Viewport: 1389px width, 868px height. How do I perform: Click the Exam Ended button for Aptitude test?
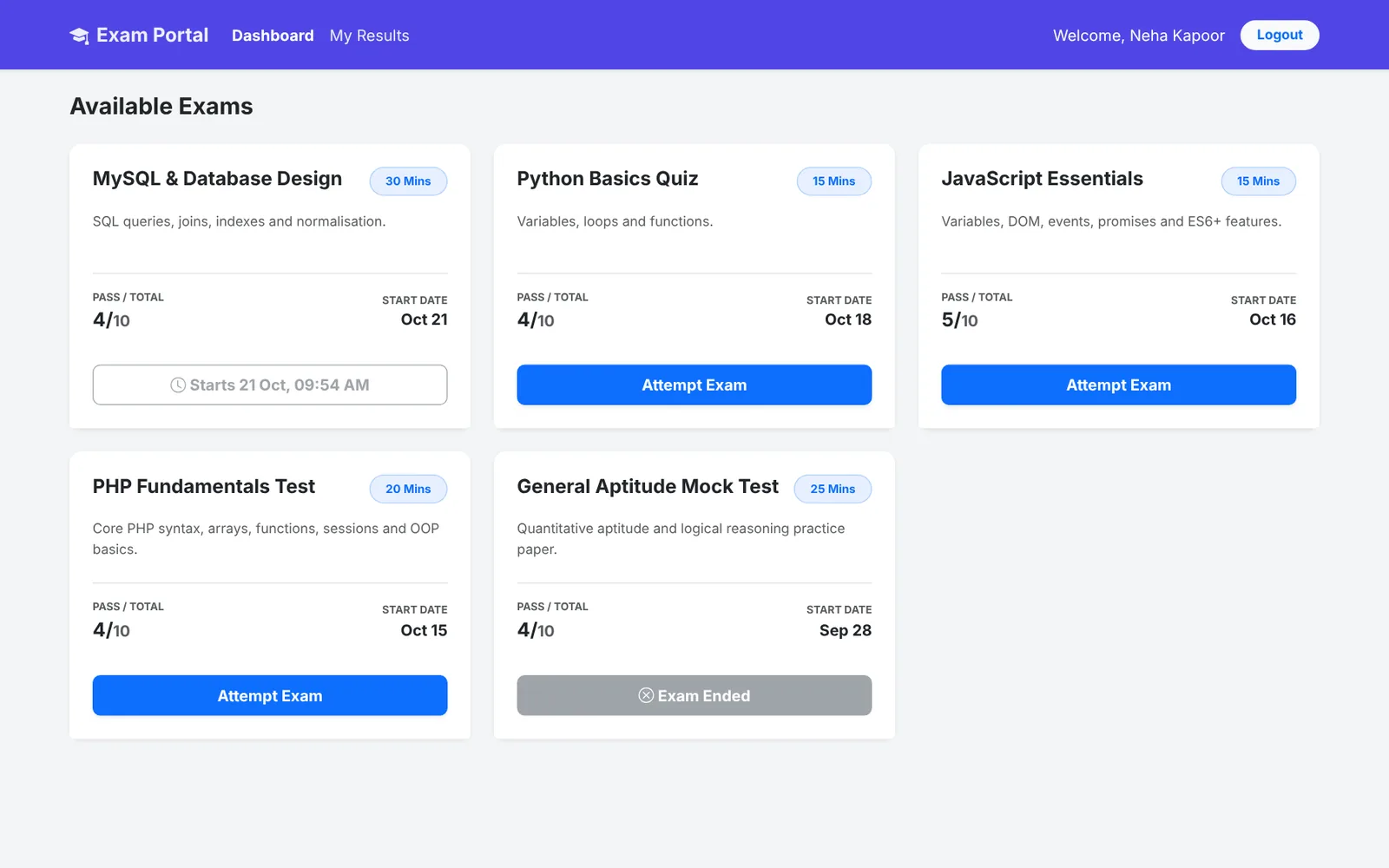pos(694,695)
